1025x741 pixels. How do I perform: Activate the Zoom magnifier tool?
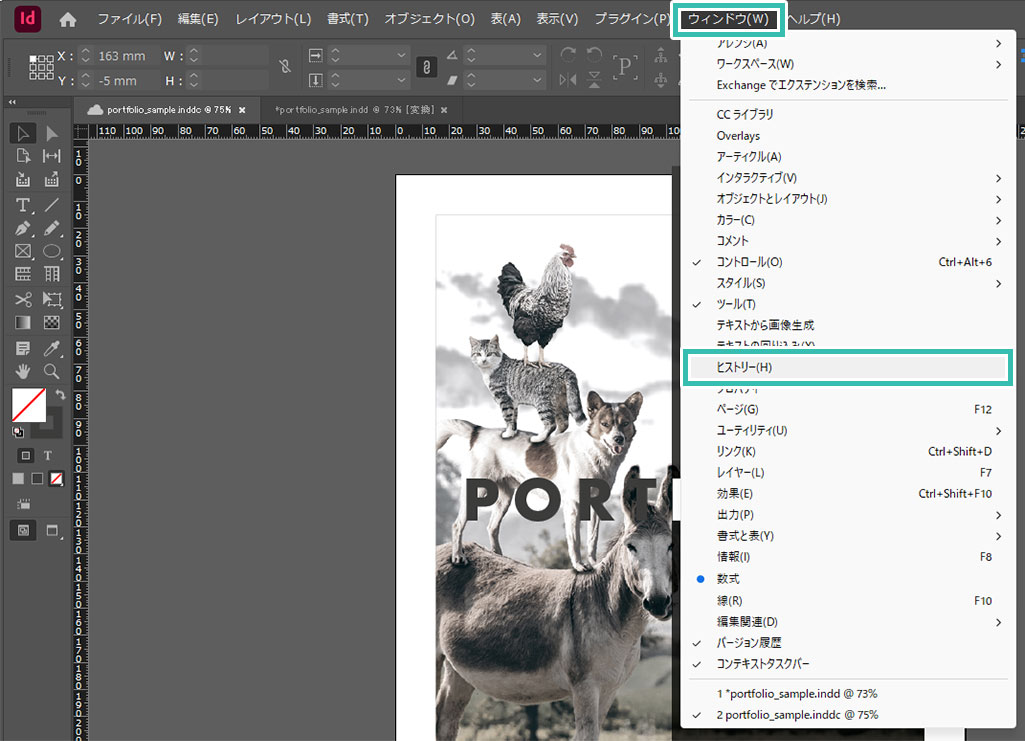coord(51,371)
